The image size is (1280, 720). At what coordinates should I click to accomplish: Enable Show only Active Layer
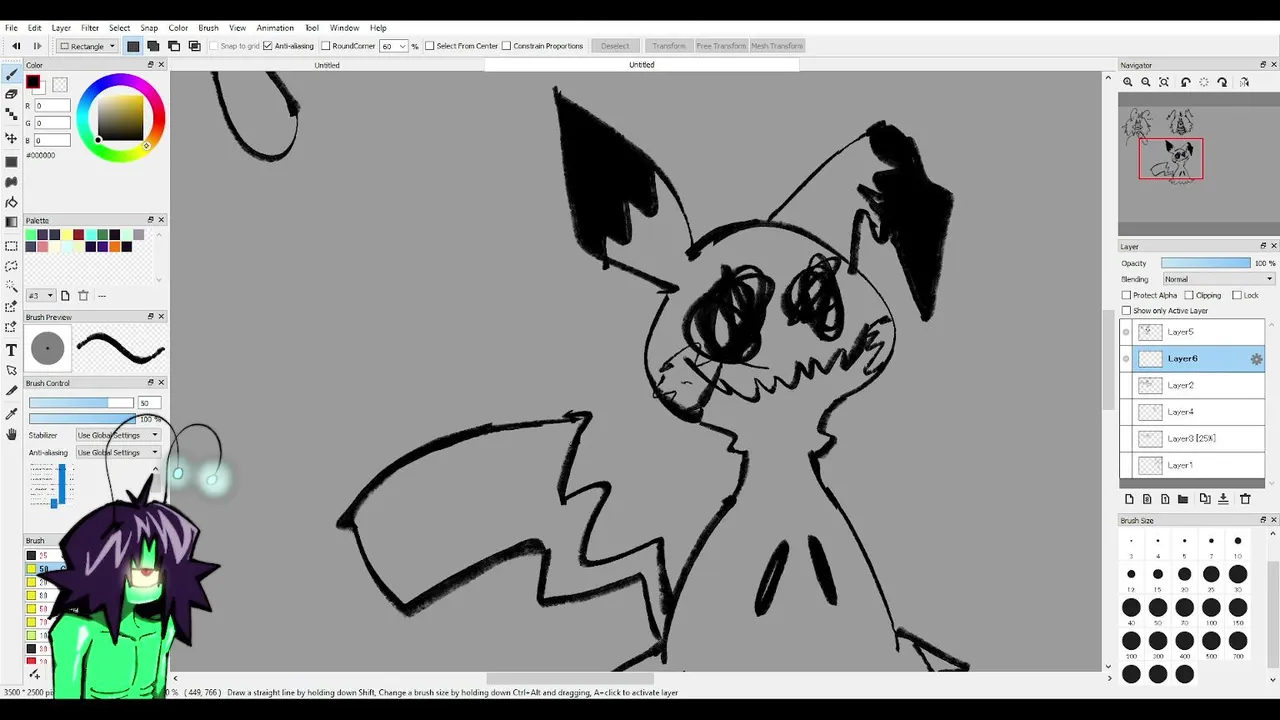1126,311
